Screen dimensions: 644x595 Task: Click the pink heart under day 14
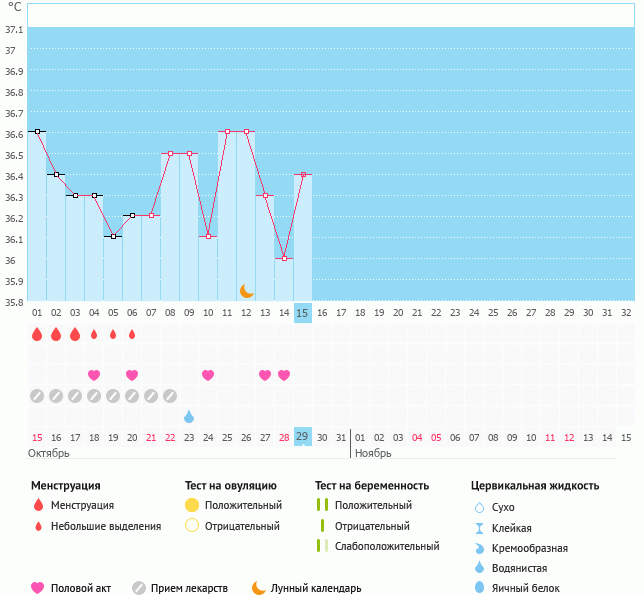coord(284,375)
